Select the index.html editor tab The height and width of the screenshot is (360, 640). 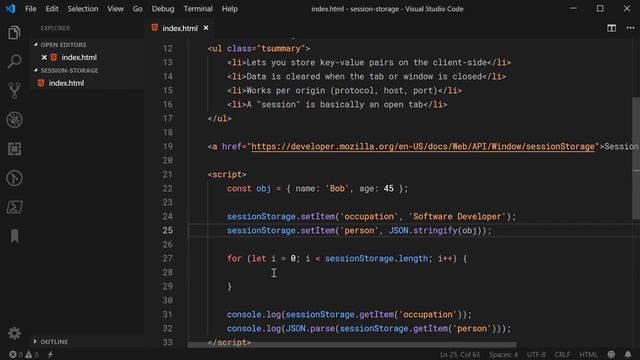coord(180,28)
